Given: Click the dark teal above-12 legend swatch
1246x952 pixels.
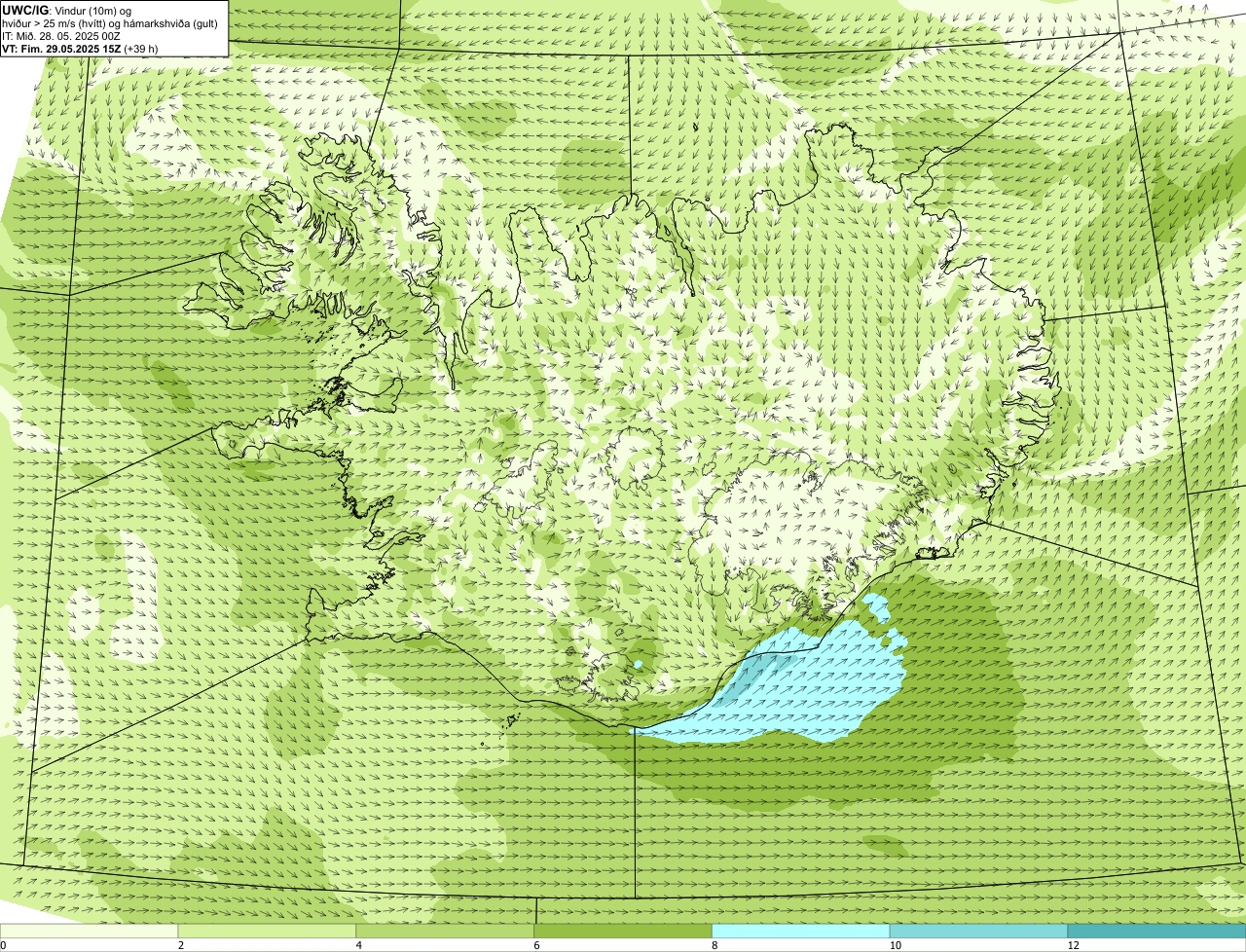Looking at the screenshot, I should point(1156,931).
